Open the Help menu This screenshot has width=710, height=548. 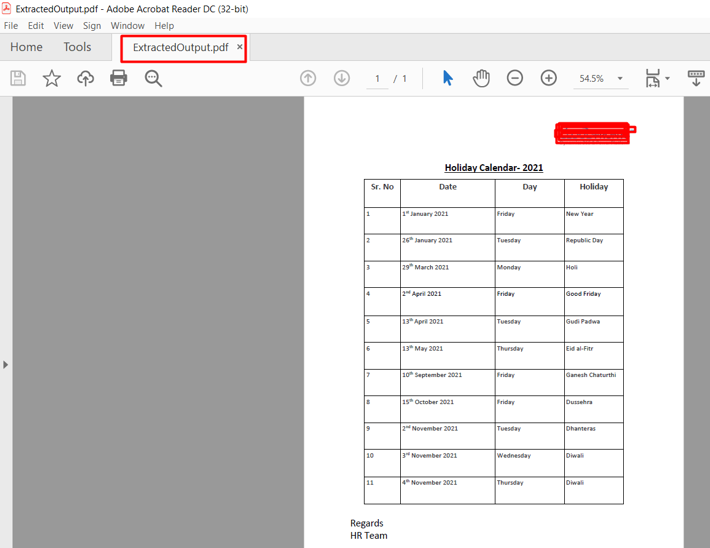[164, 26]
